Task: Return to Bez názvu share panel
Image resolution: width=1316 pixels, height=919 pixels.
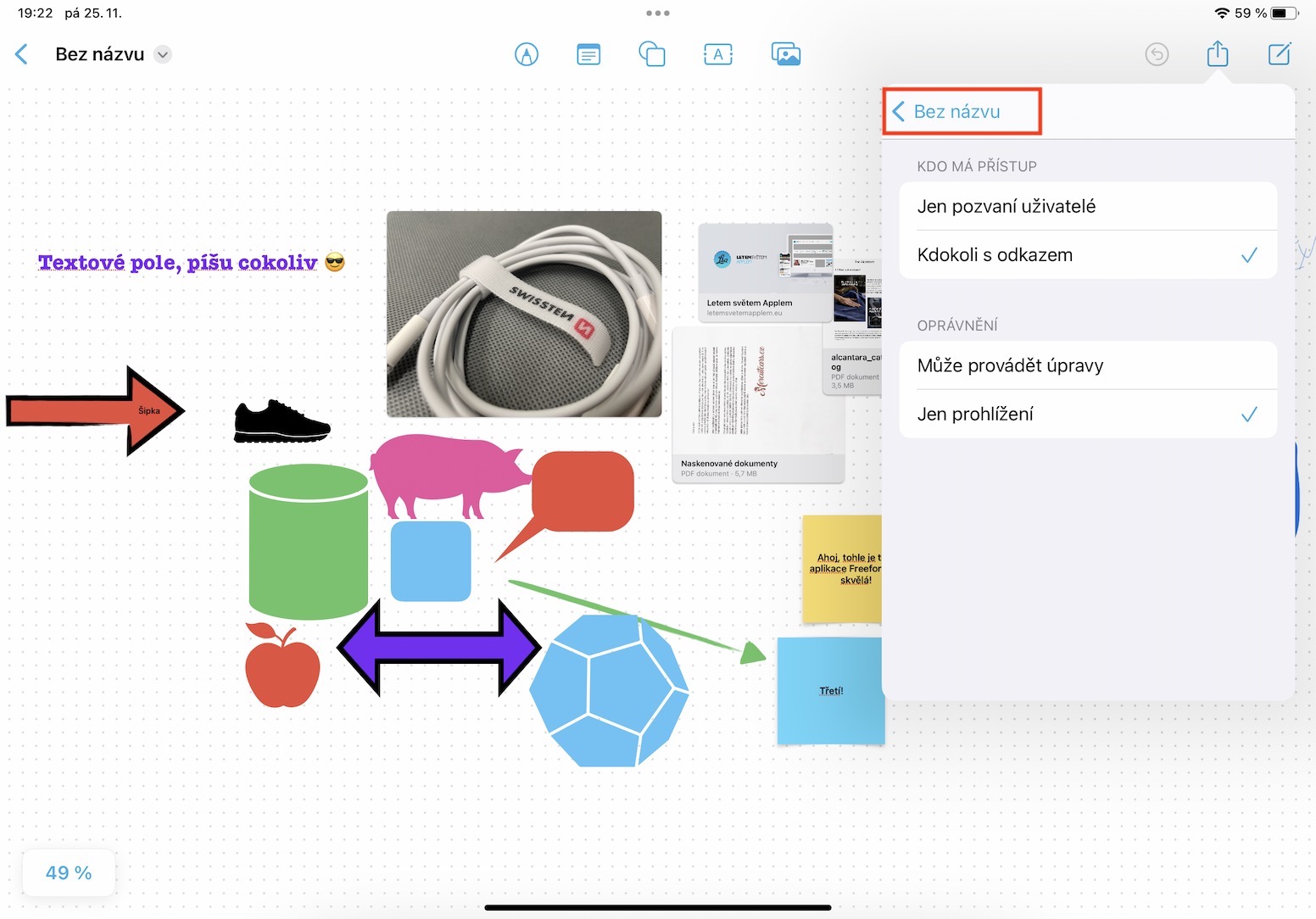Action: (946, 112)
